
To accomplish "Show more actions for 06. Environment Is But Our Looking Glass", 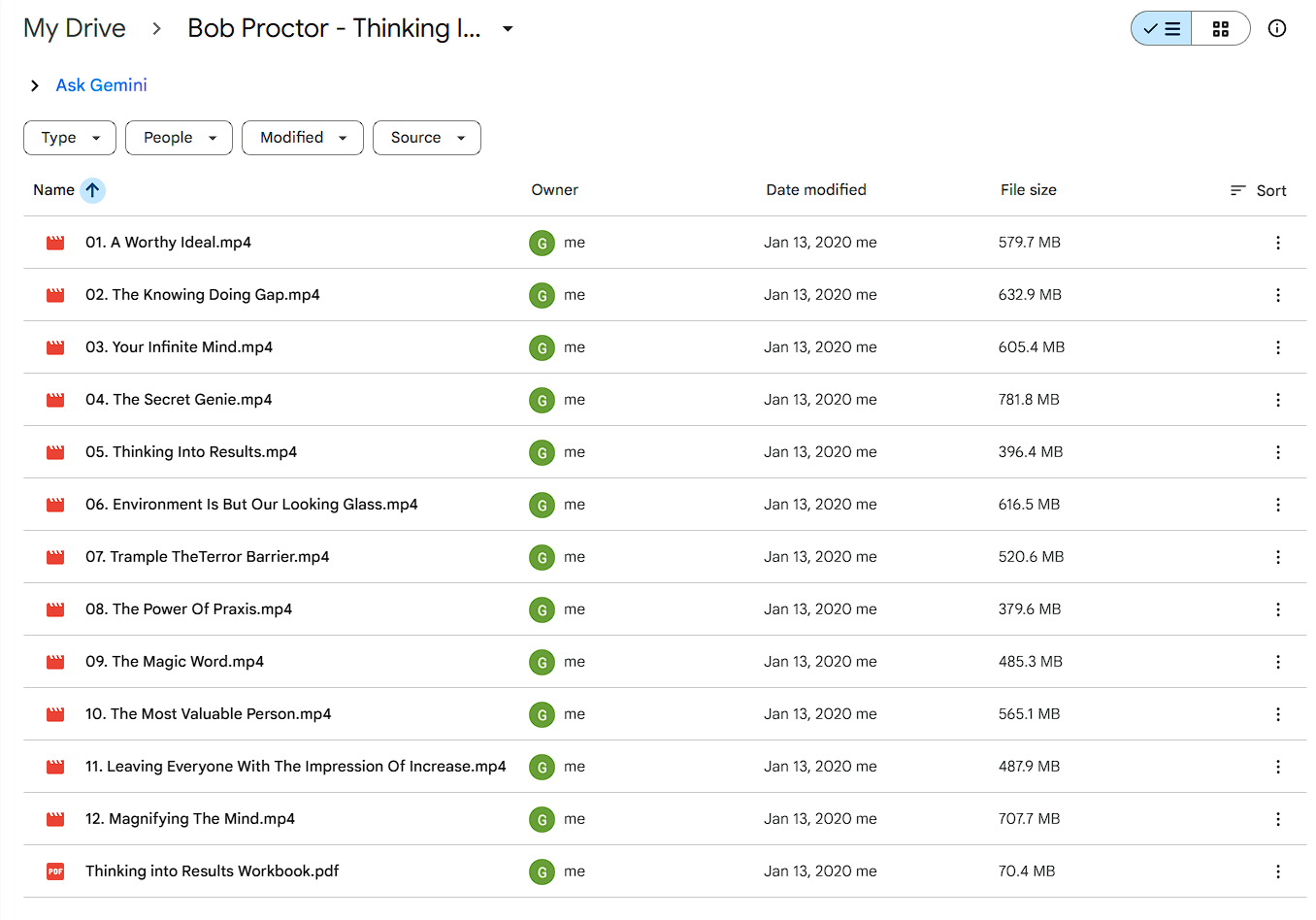I will click(1278, 505).
